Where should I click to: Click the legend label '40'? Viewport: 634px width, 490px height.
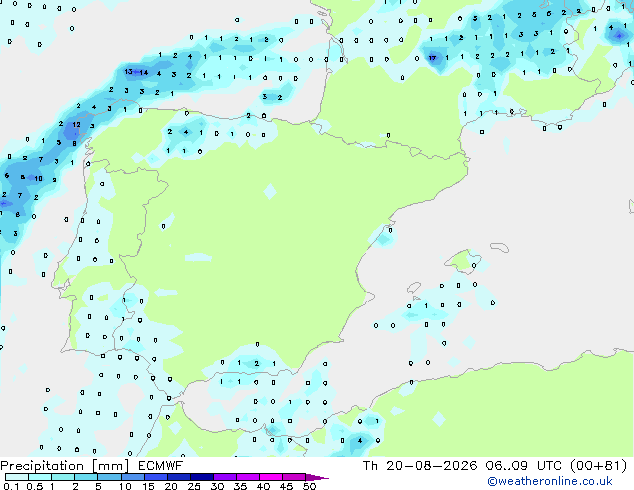pos(263,486)
